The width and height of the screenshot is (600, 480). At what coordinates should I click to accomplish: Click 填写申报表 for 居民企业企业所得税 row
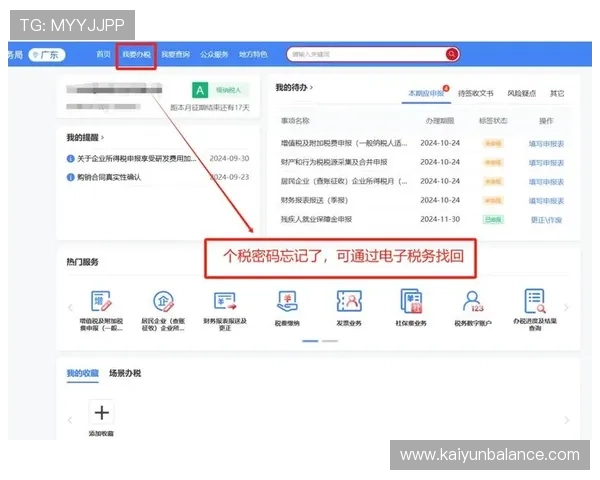(x=546, y=182)
